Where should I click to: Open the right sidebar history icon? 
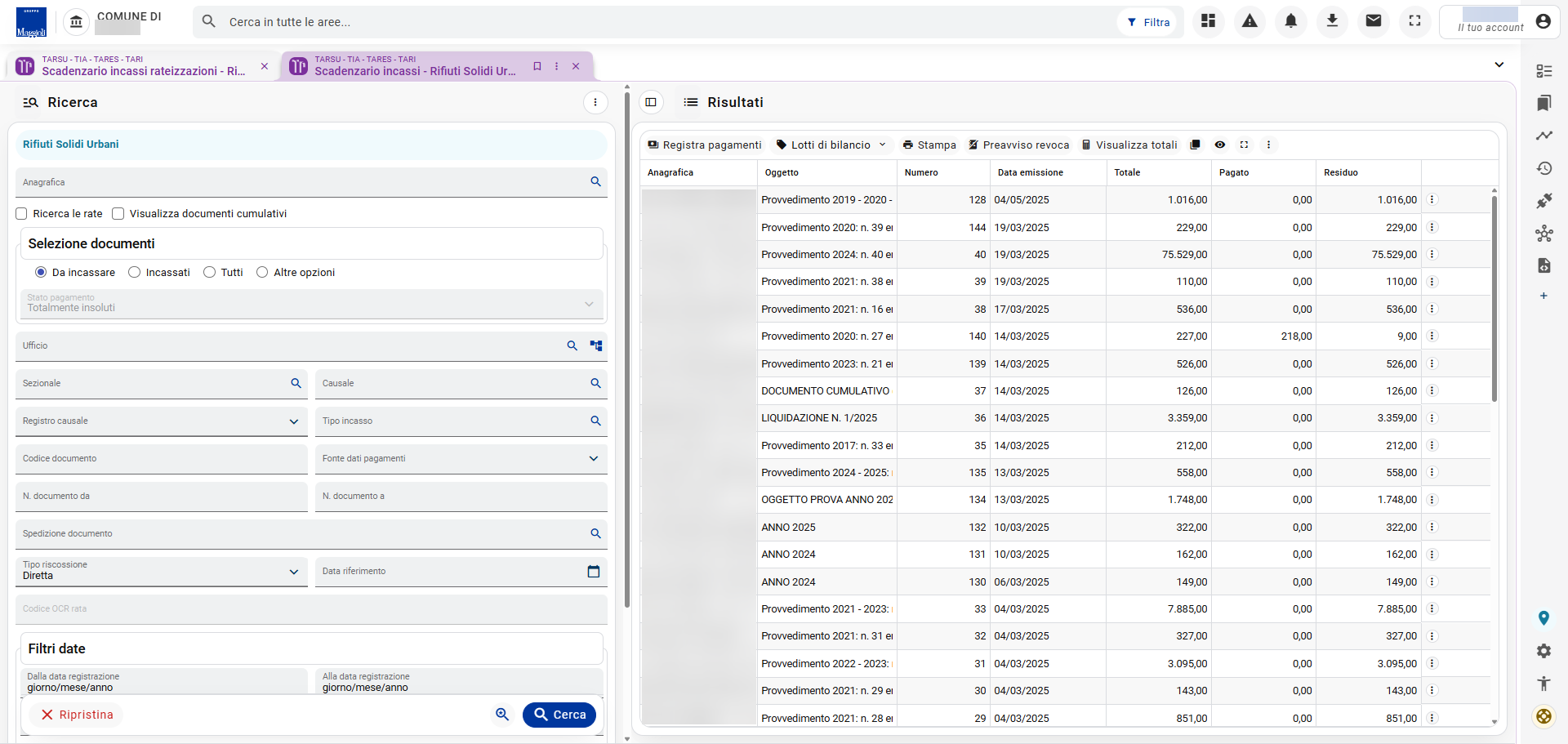(x=1543, y=168)
